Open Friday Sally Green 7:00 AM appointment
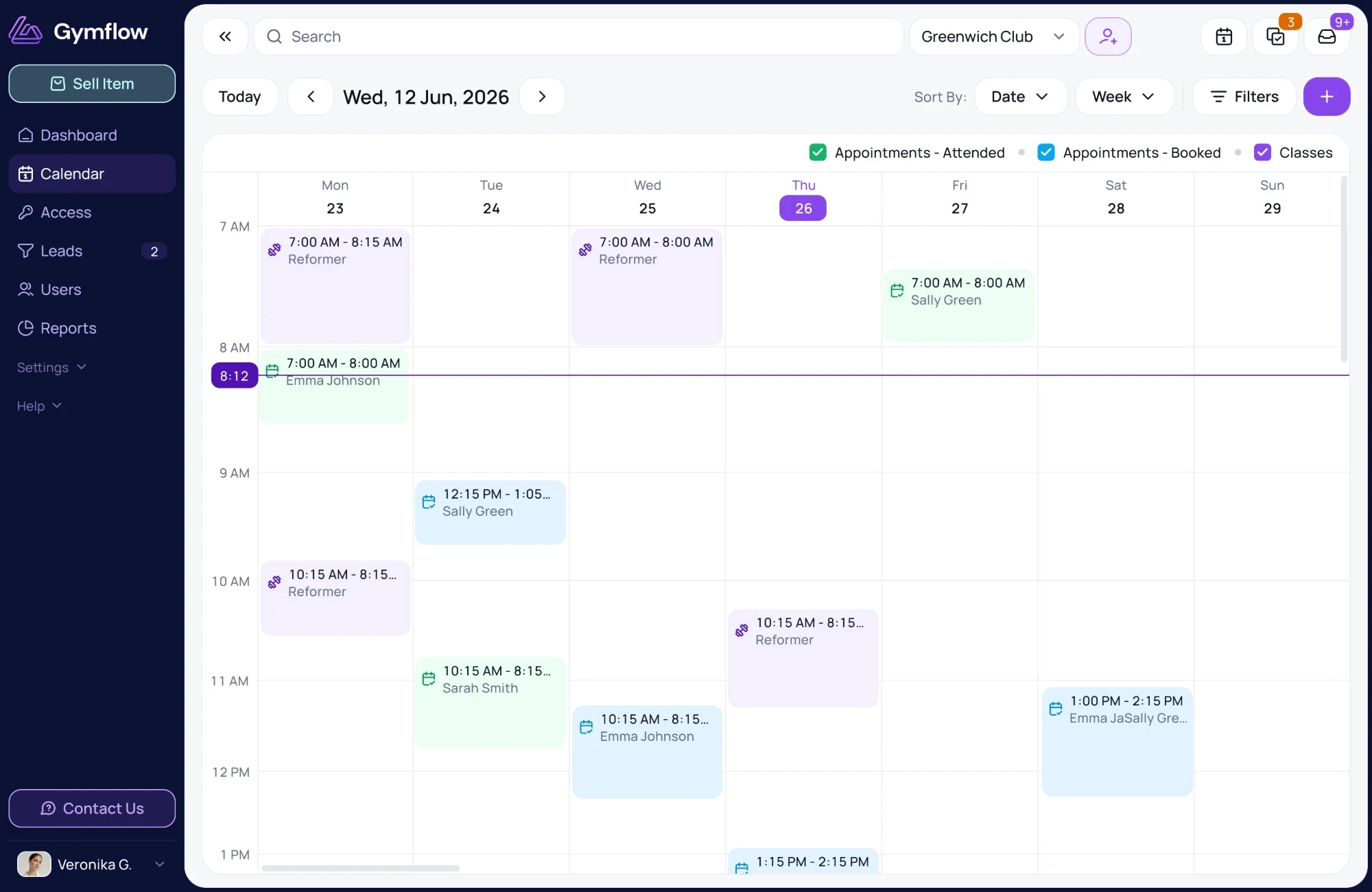 click(x=958, y=305)
